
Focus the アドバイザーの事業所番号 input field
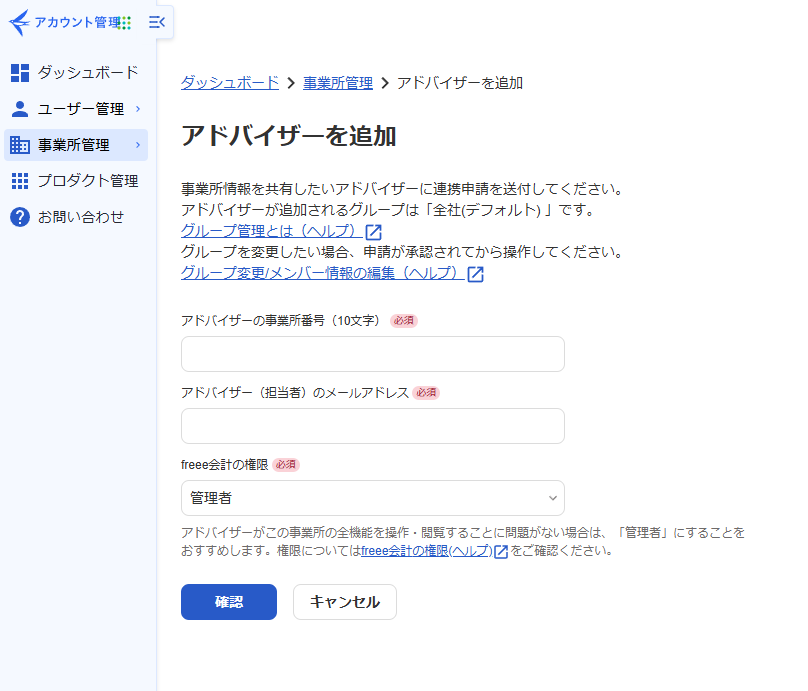click(372, 354)
